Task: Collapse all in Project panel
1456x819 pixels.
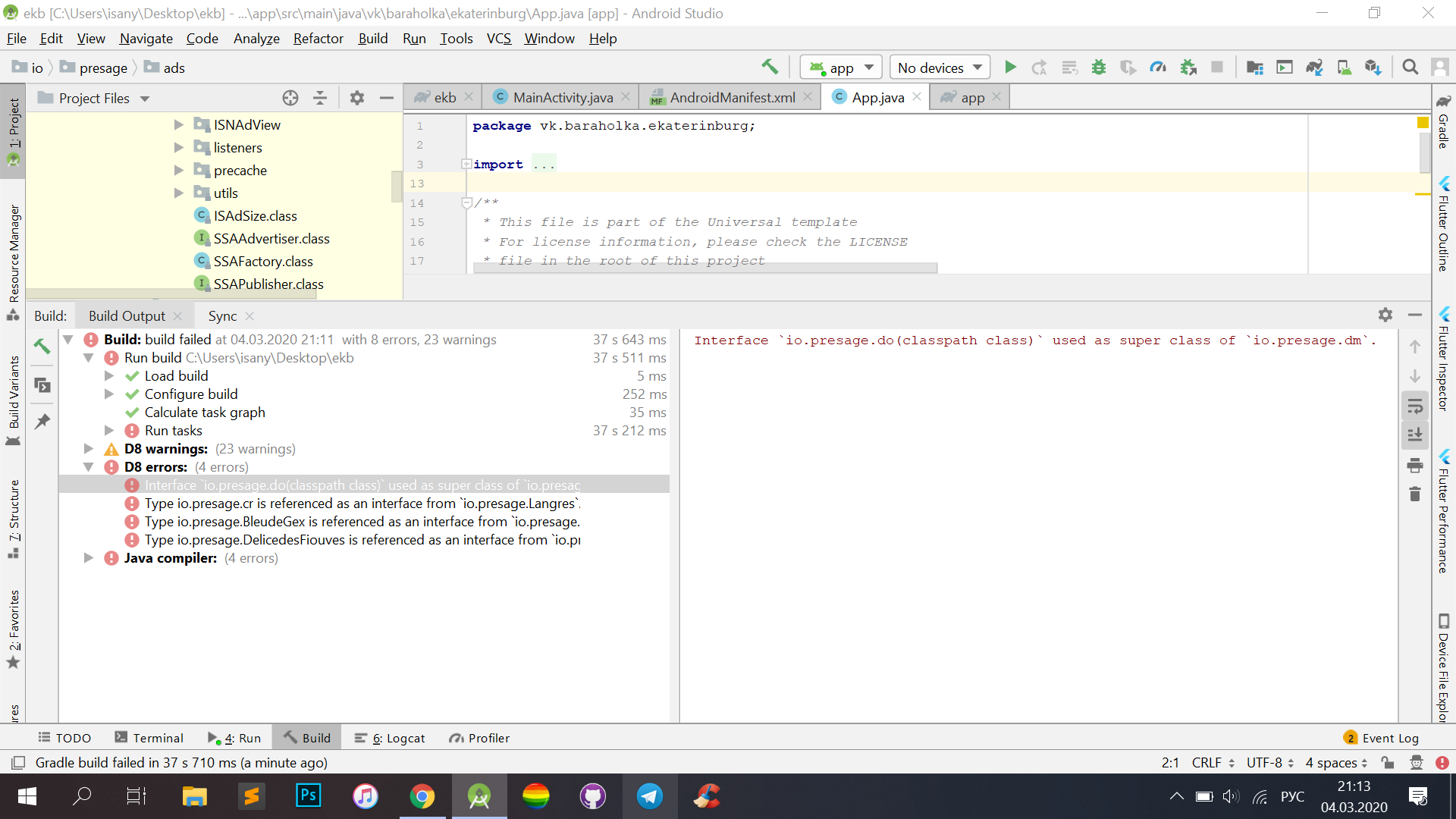Action: (320, 98)
